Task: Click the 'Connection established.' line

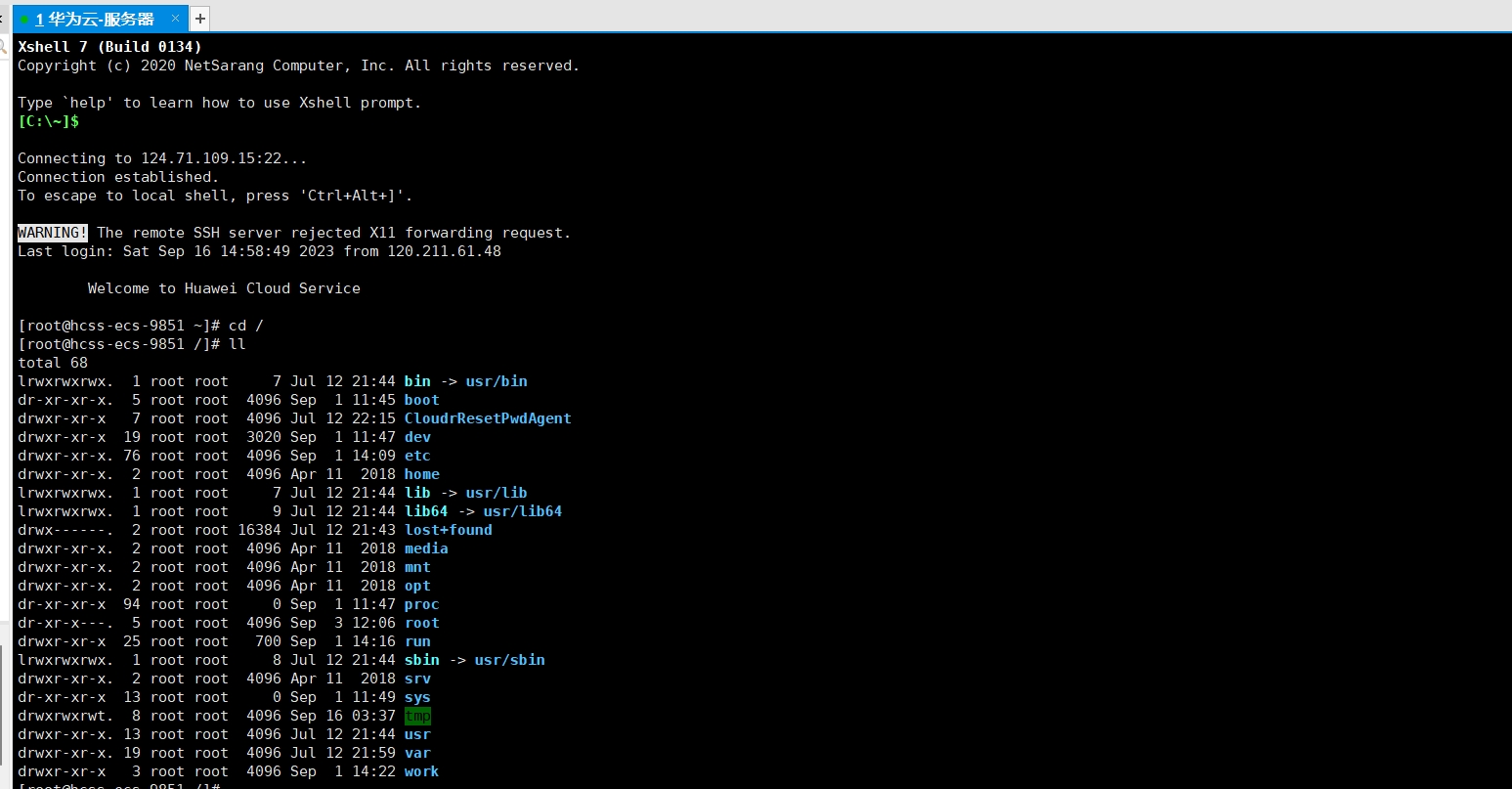Action: [x=118, y=177]
